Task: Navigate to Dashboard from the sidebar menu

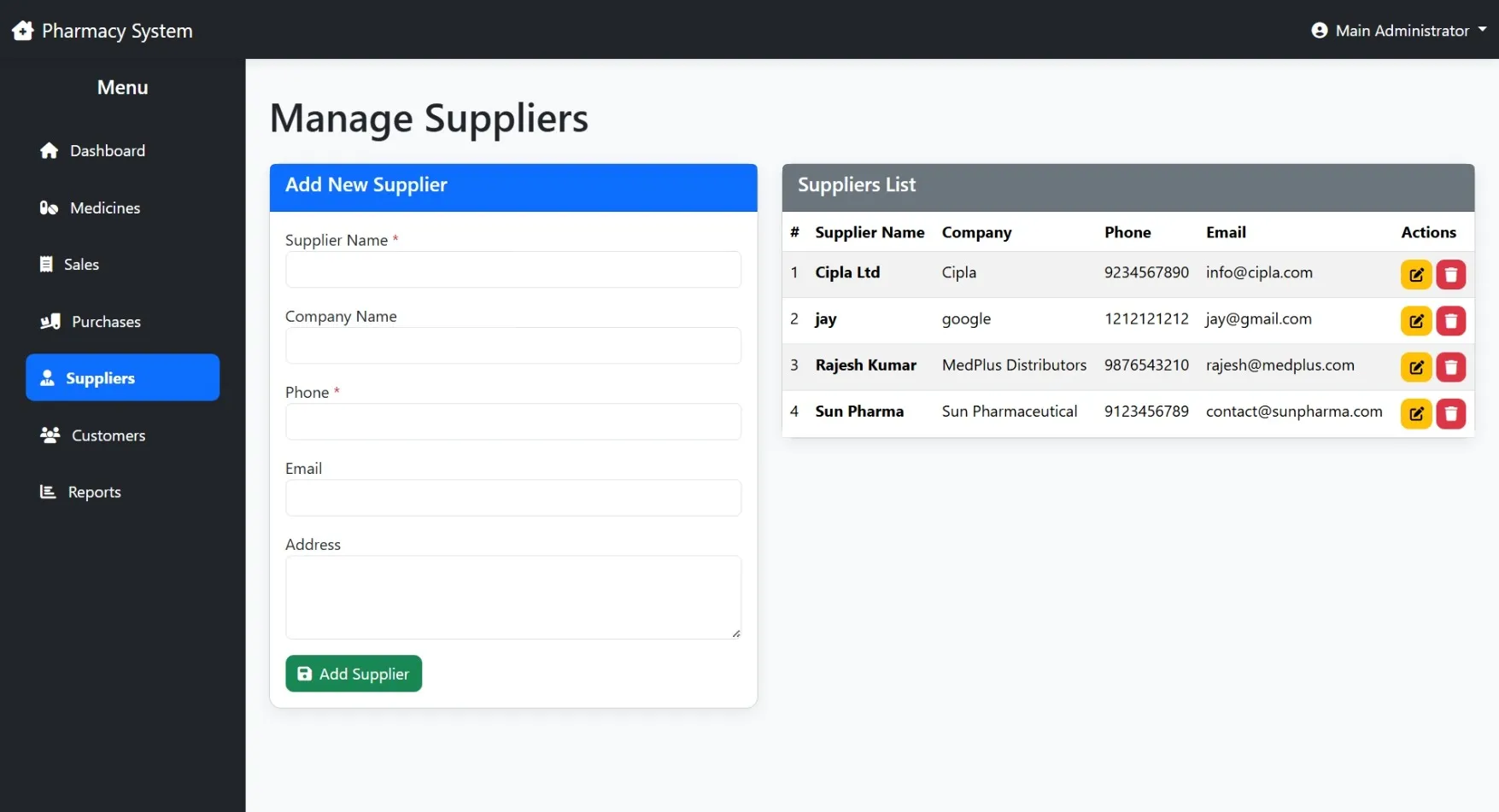Action: [107, 150]
